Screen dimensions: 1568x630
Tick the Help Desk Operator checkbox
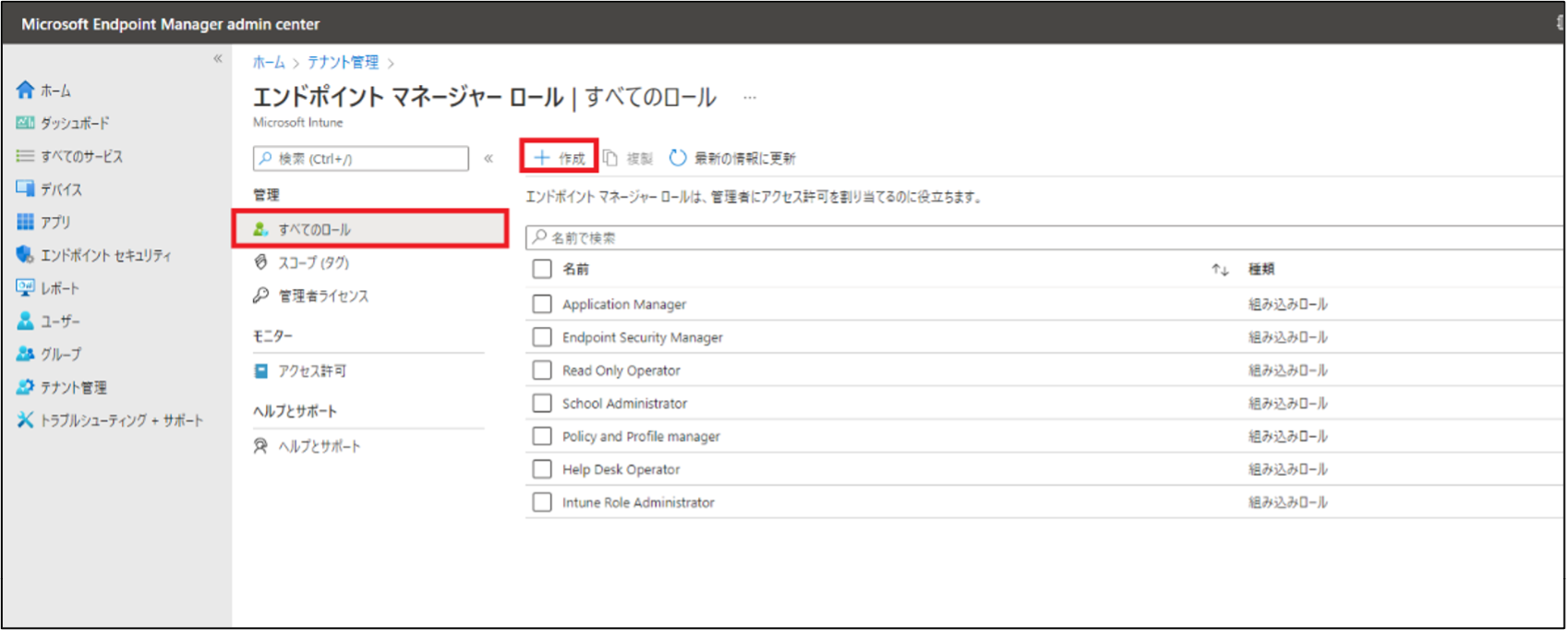[542, 469]
